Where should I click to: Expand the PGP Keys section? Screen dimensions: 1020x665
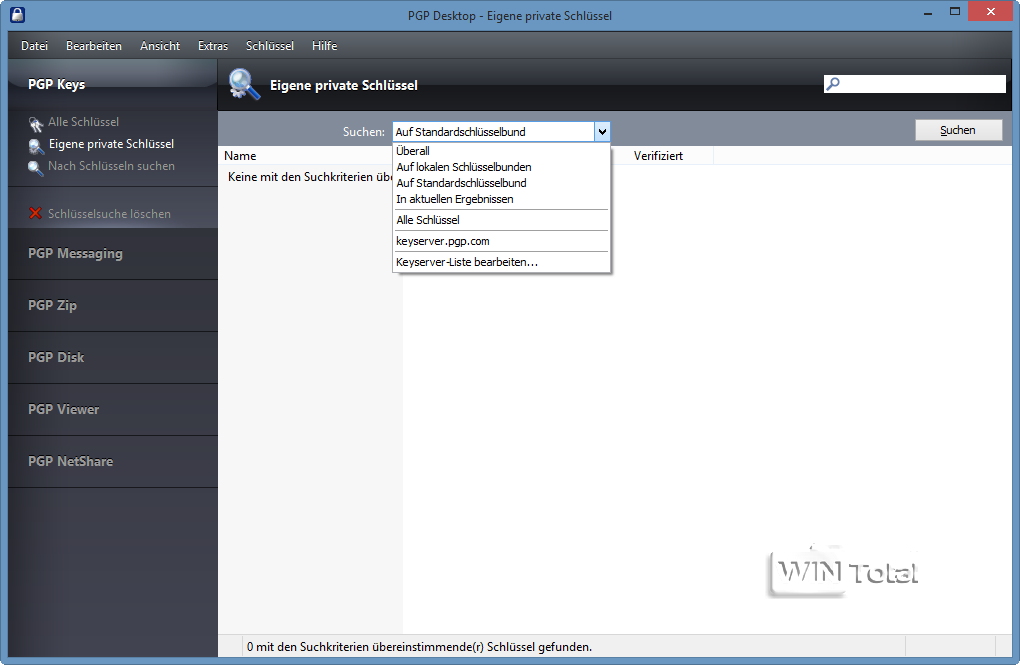[x=113, y=85]
